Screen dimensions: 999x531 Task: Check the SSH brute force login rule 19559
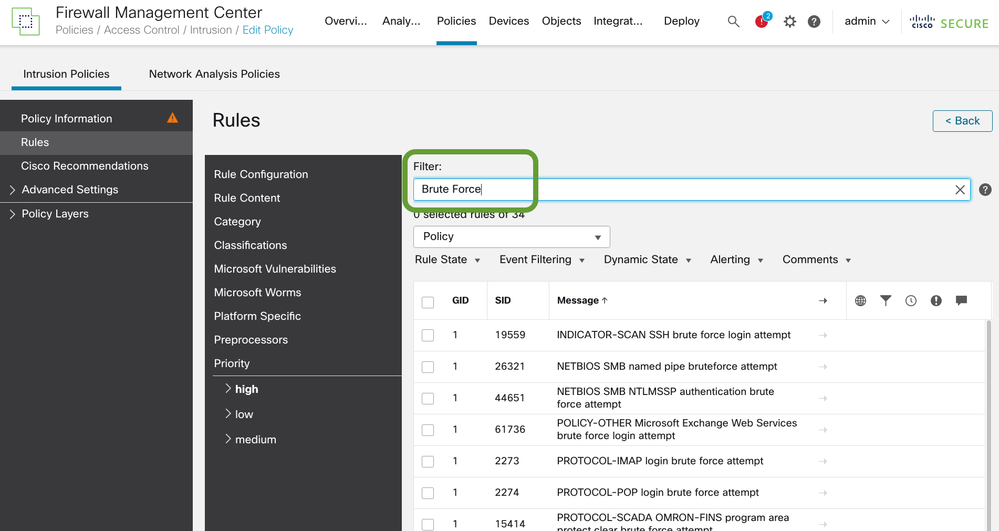tap(428, 335)
